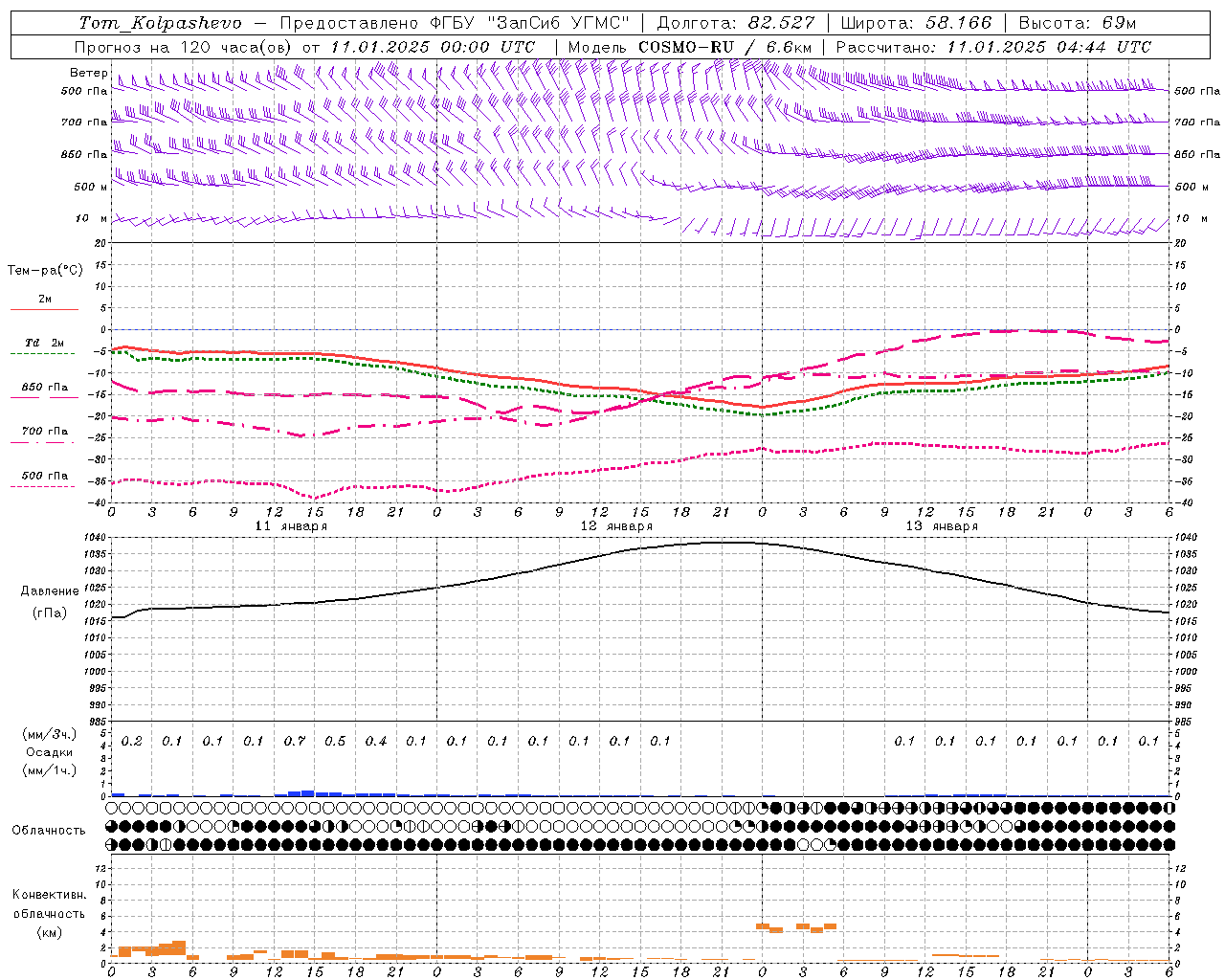
Task: Click the model label COSMO-RU / 6.6км
Action: tap(724, 47)
